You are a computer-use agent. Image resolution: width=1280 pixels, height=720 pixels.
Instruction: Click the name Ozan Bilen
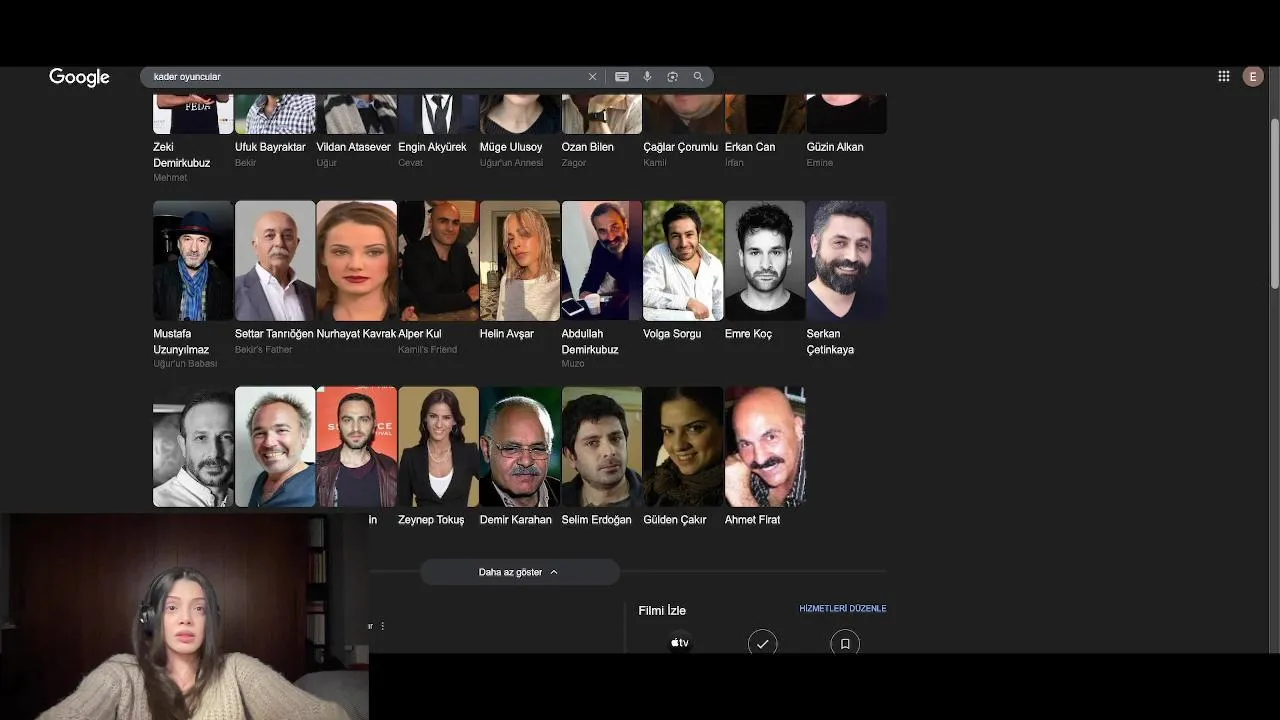[x=588, y=147]
